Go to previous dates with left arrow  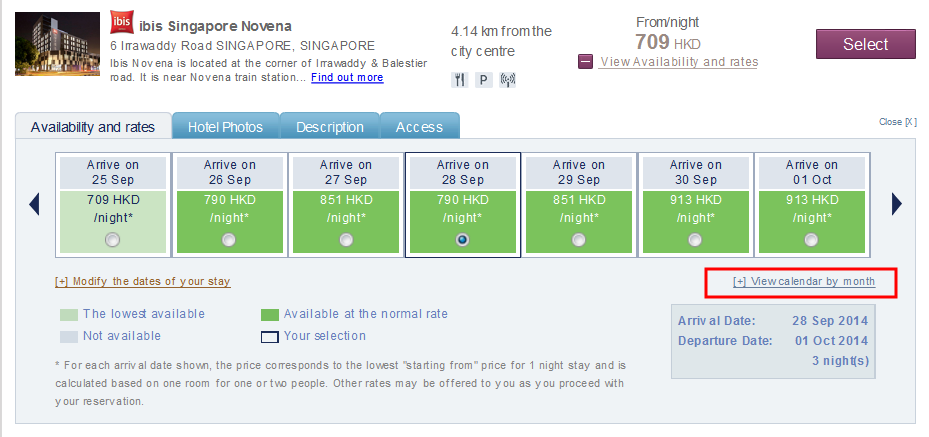coord(34,204)
